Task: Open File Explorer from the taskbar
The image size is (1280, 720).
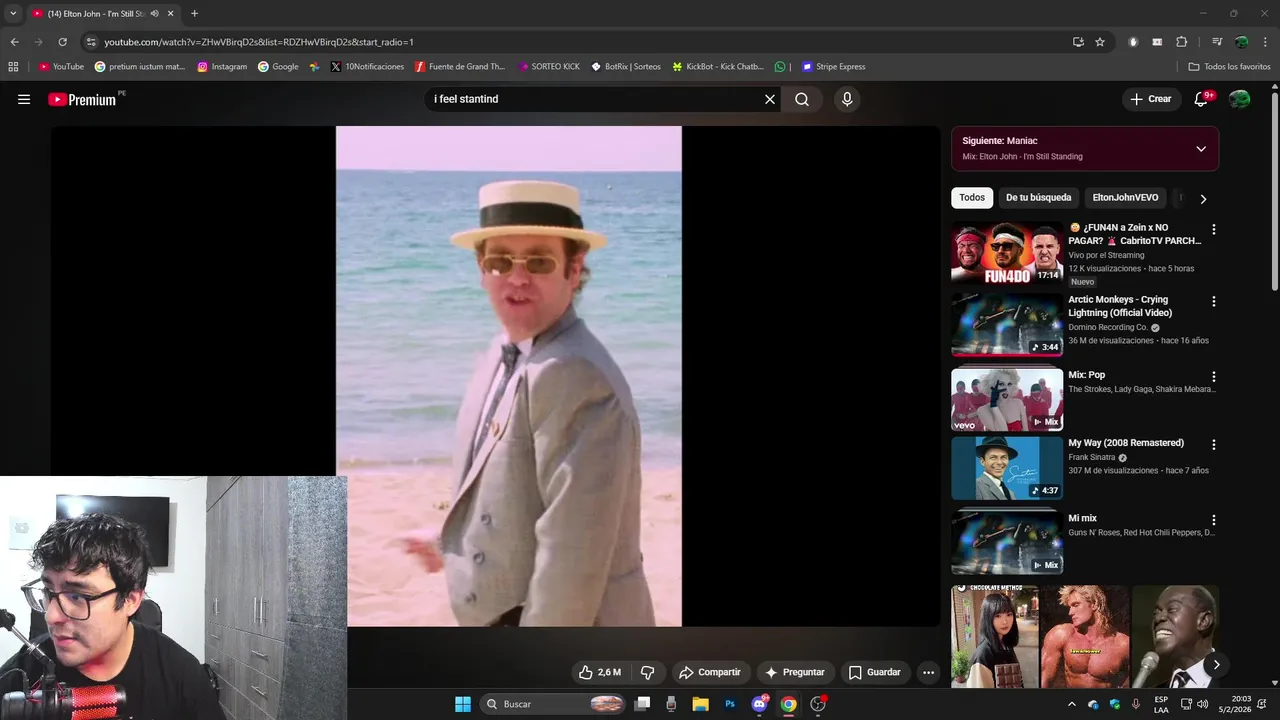Action: tap(700, 704)
